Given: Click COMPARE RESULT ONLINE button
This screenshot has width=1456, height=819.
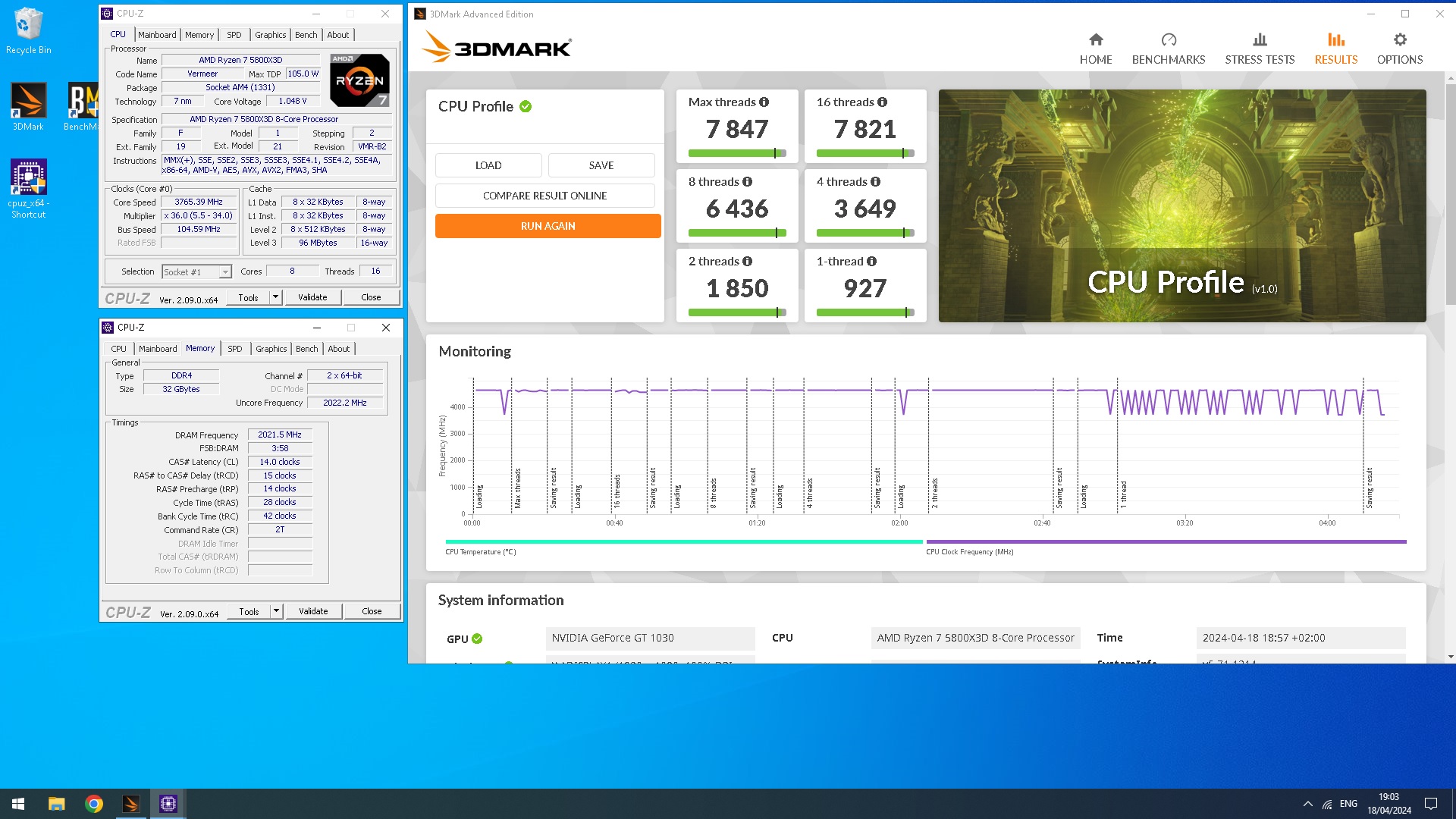Looking at the screenshot, I should pyautogui.click(x=544, y=196).
